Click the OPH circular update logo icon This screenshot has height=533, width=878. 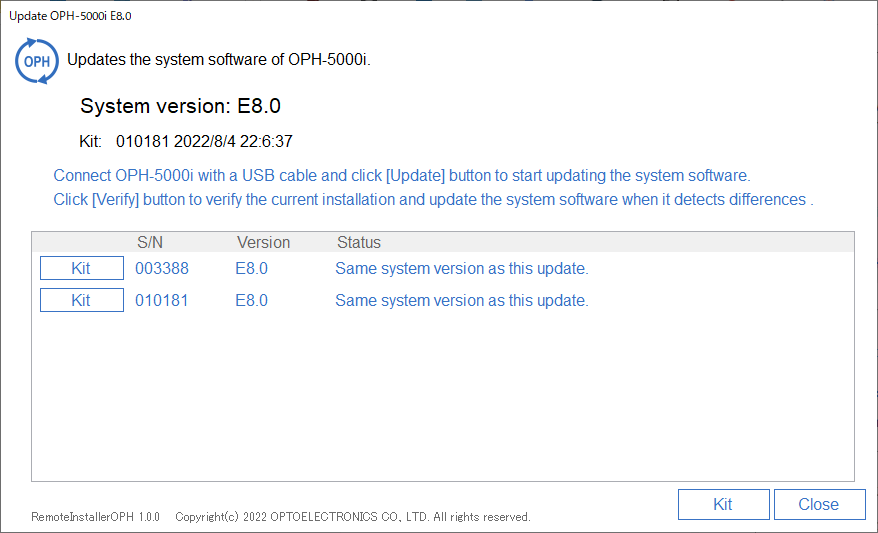pyautogui.click(x=37, y=62)
